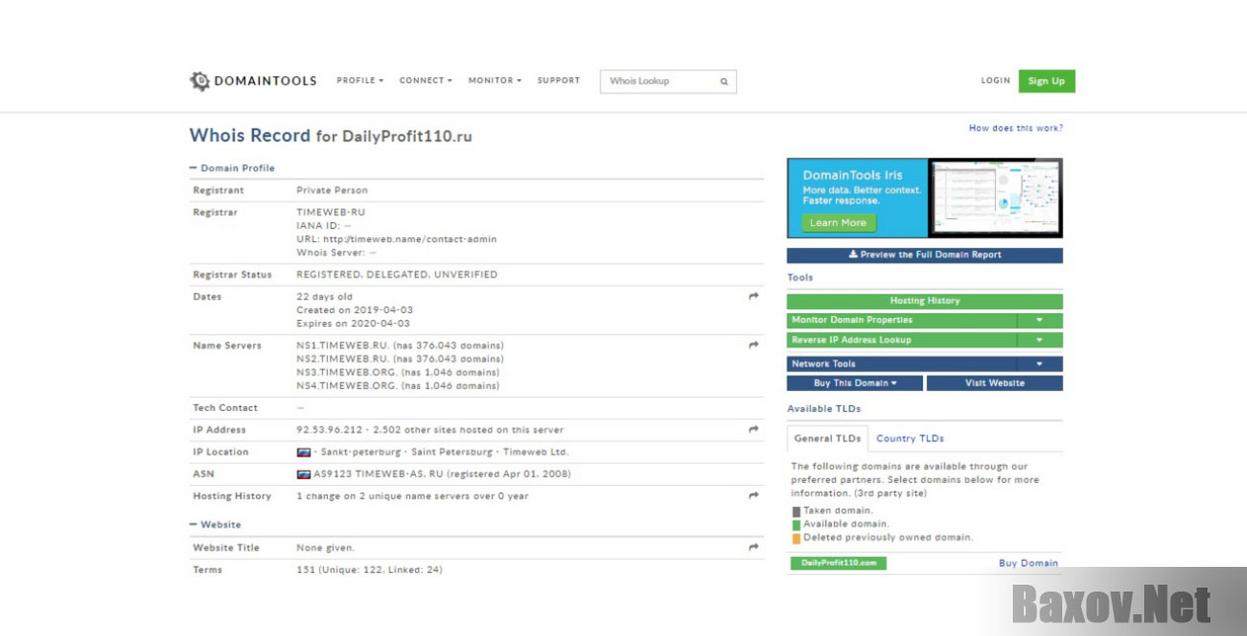Click the search magnifier icon in Whois Lookup
This screenshot has width=1247, height=636.
point(724,82)
